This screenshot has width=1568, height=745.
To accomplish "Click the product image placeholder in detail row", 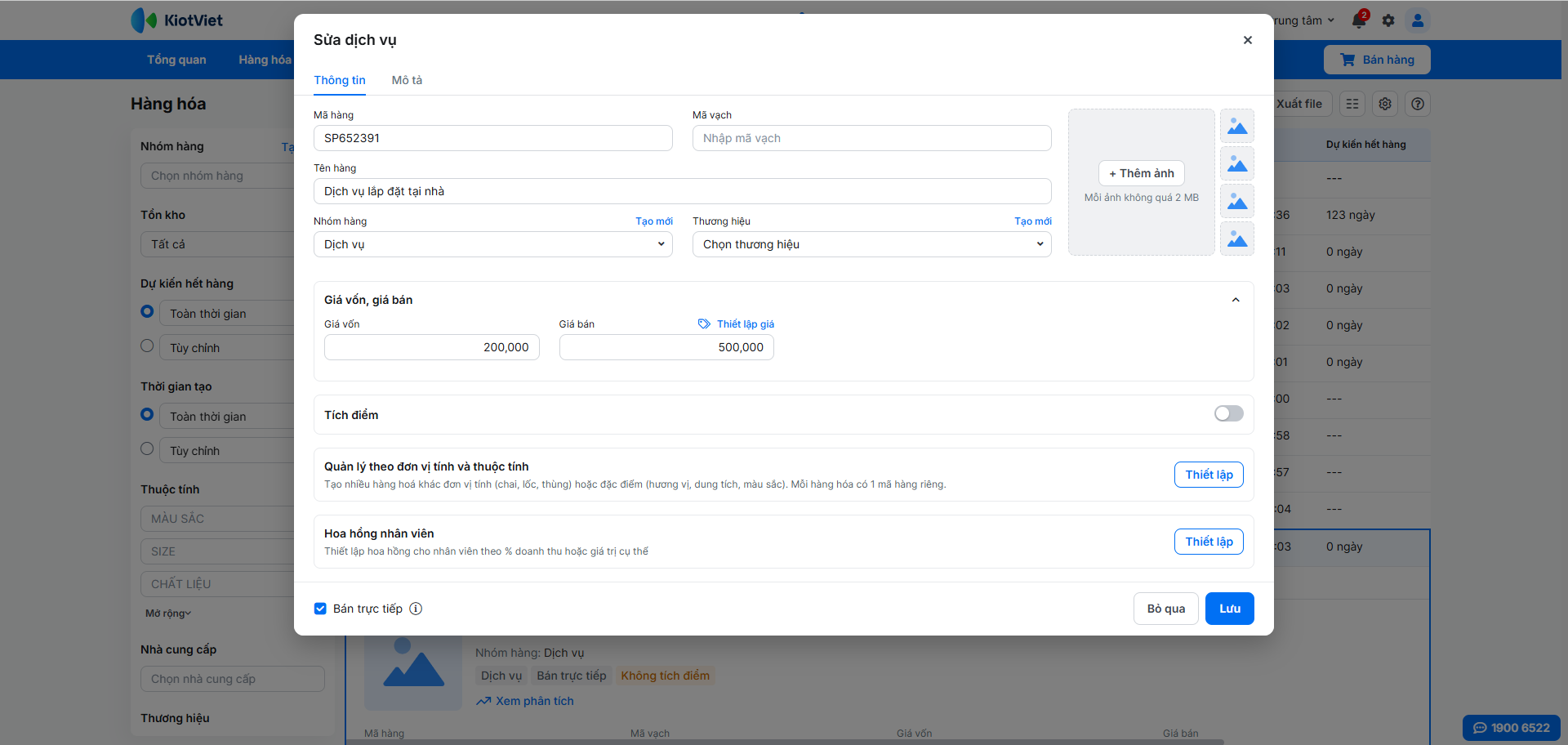I will (413, 669).
